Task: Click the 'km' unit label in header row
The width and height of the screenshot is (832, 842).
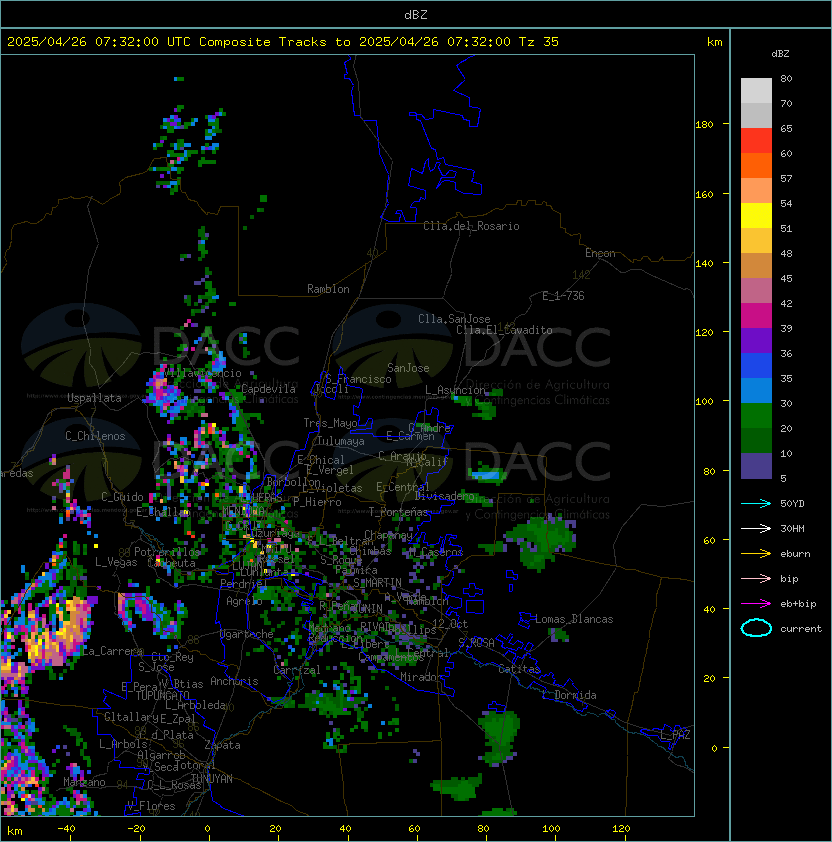Action: tap(714, 42)
